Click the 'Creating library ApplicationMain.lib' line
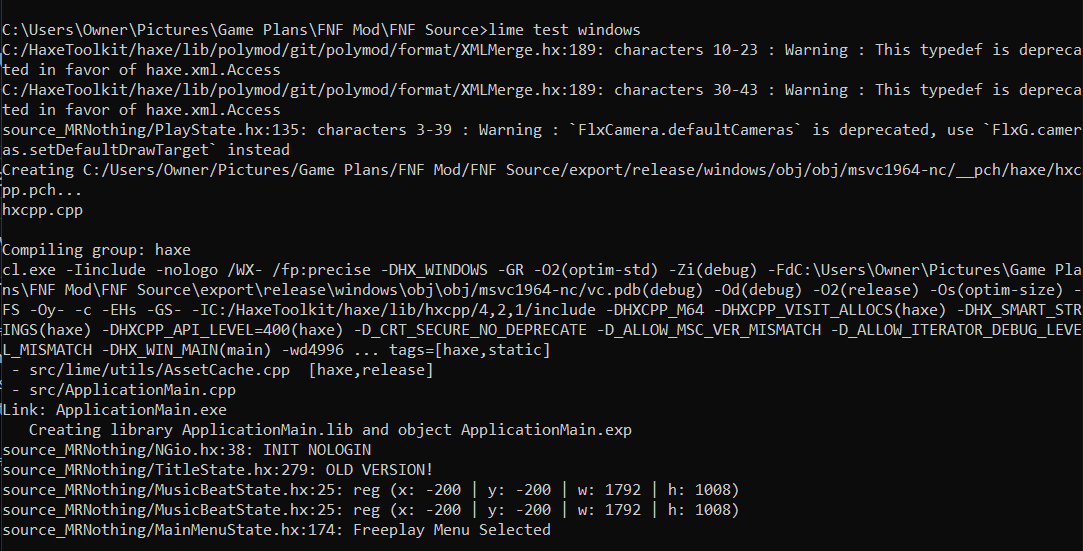 point(330,429)
